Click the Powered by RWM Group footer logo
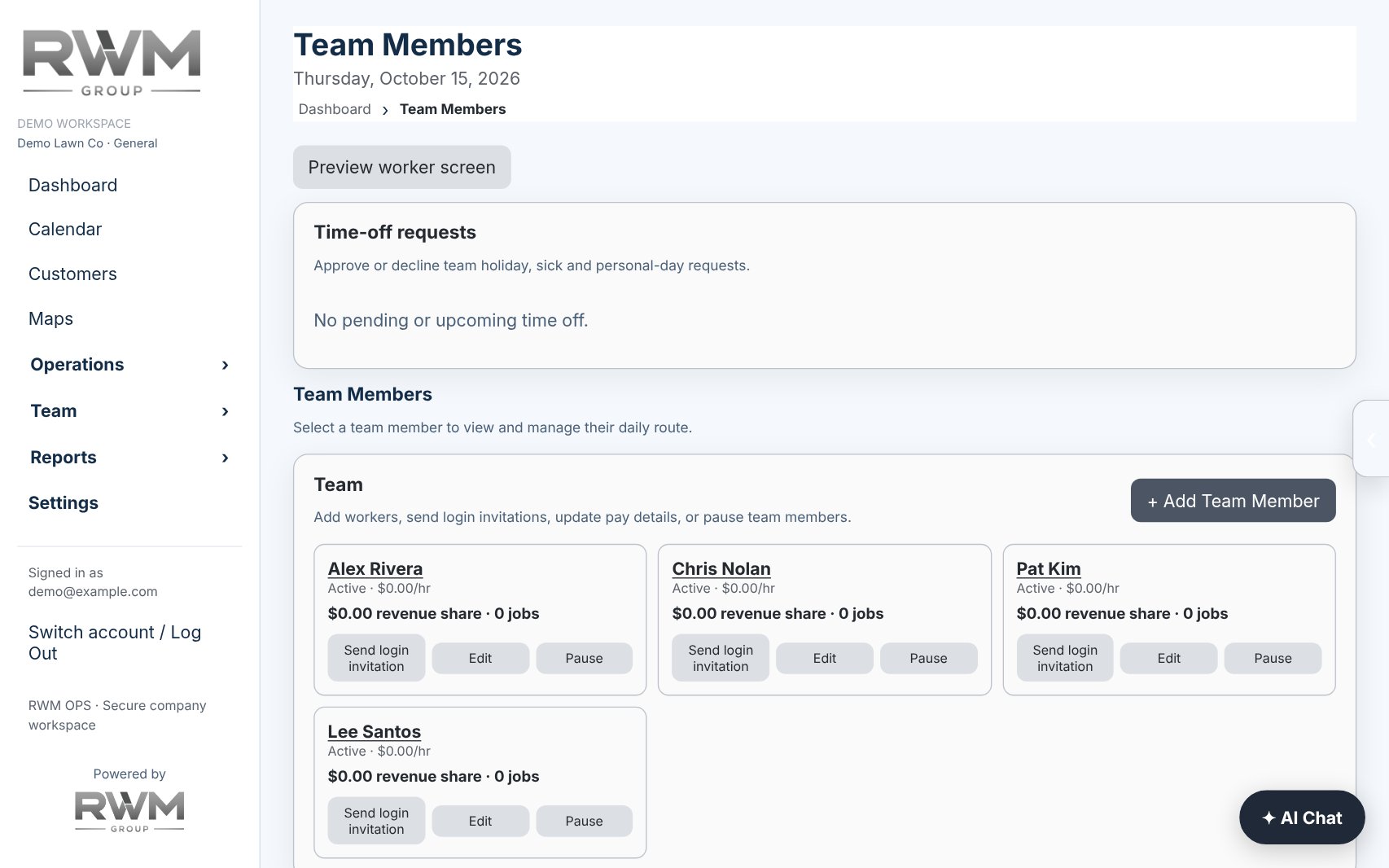The image size is (1389, 868). pyautogui.click(x=129, y=811)
